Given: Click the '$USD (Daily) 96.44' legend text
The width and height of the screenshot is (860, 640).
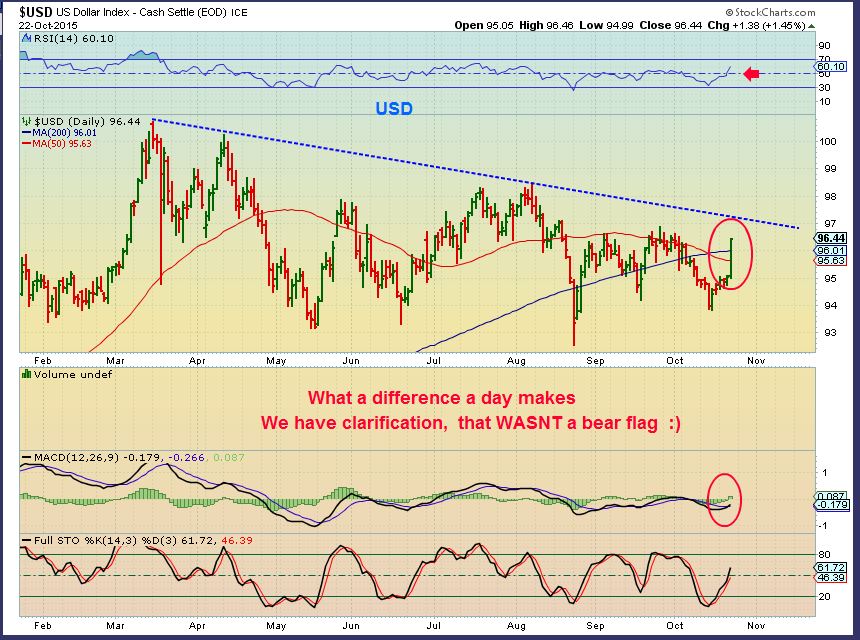Looking at the screenshot, I should pos(87,122).
